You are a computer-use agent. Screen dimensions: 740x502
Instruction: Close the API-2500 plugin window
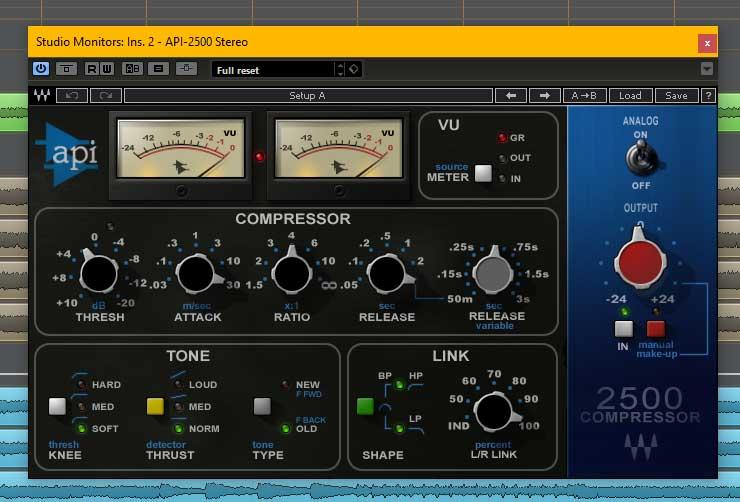point(707,43)
